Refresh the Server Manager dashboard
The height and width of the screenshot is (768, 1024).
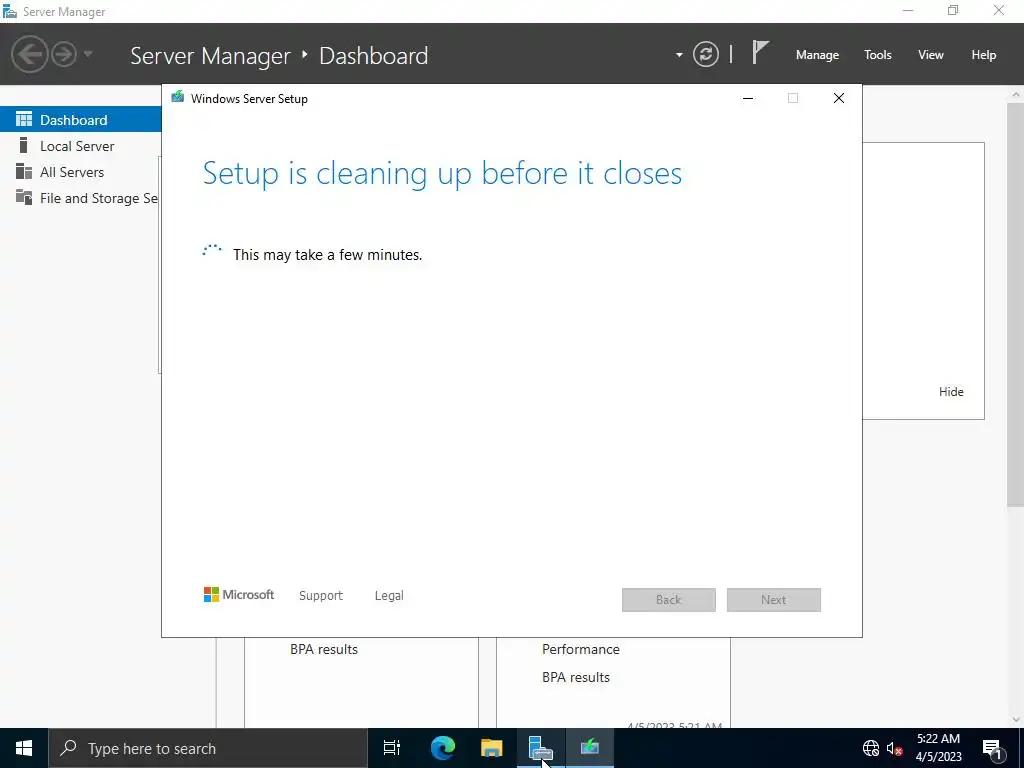point(705,54)
